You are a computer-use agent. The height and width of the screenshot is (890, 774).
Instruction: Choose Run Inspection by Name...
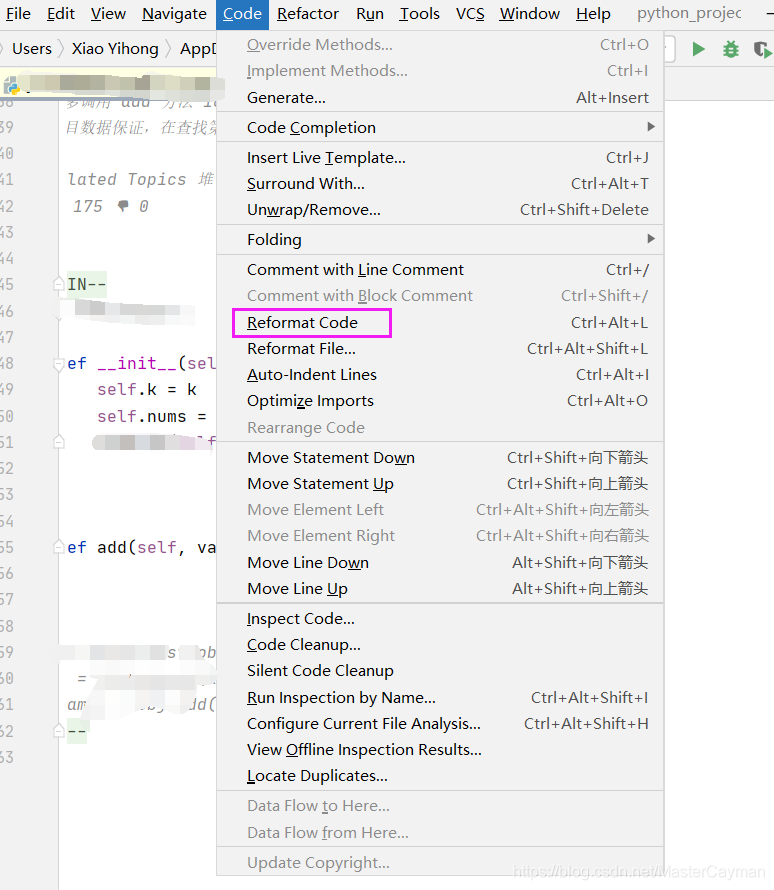coord(440,698)
